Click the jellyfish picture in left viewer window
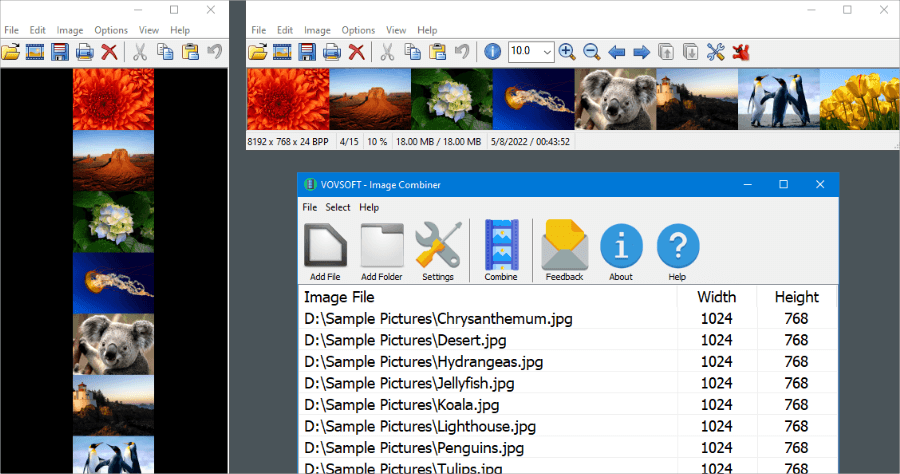 tap(114, 283)
